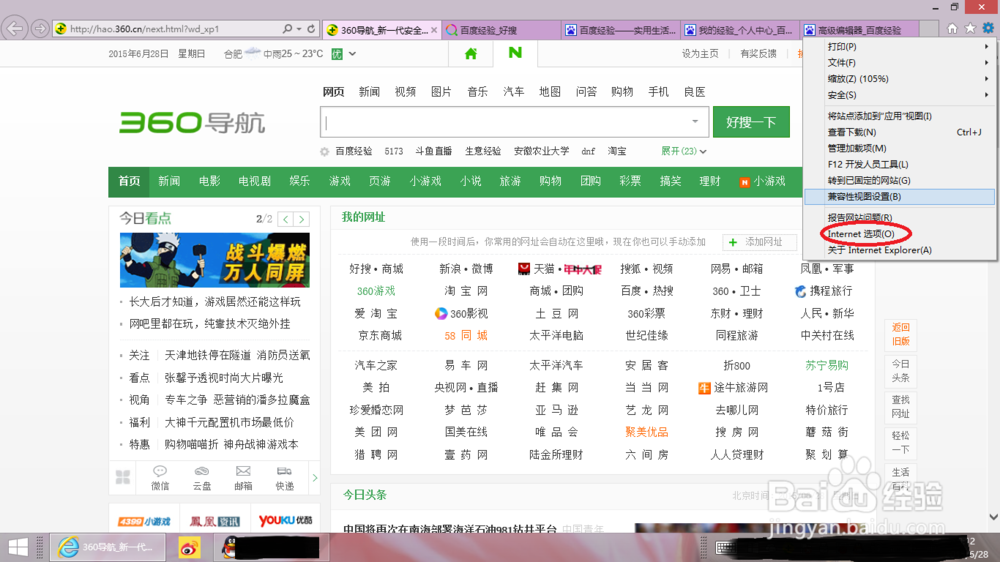
Task: Click the browser back arrow button
Action: pos(14,29)
